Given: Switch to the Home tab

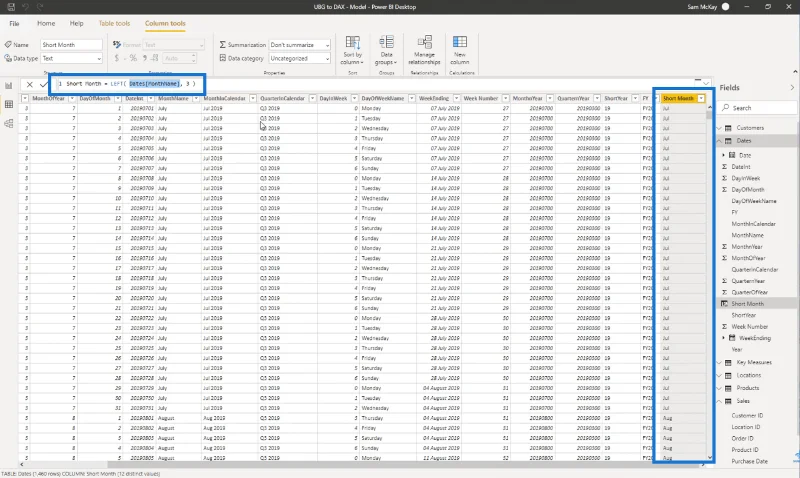Looking at the screenshot, I should click(x=46, y=23).
